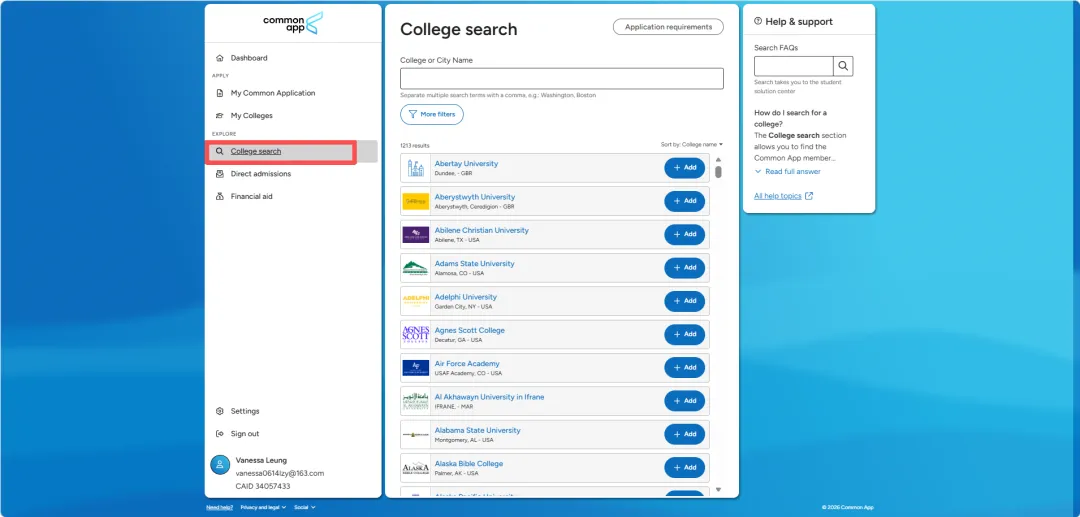Click the CAID 34057433 text
This screenshot has width=1080, height=517.
tap(263, 486)
